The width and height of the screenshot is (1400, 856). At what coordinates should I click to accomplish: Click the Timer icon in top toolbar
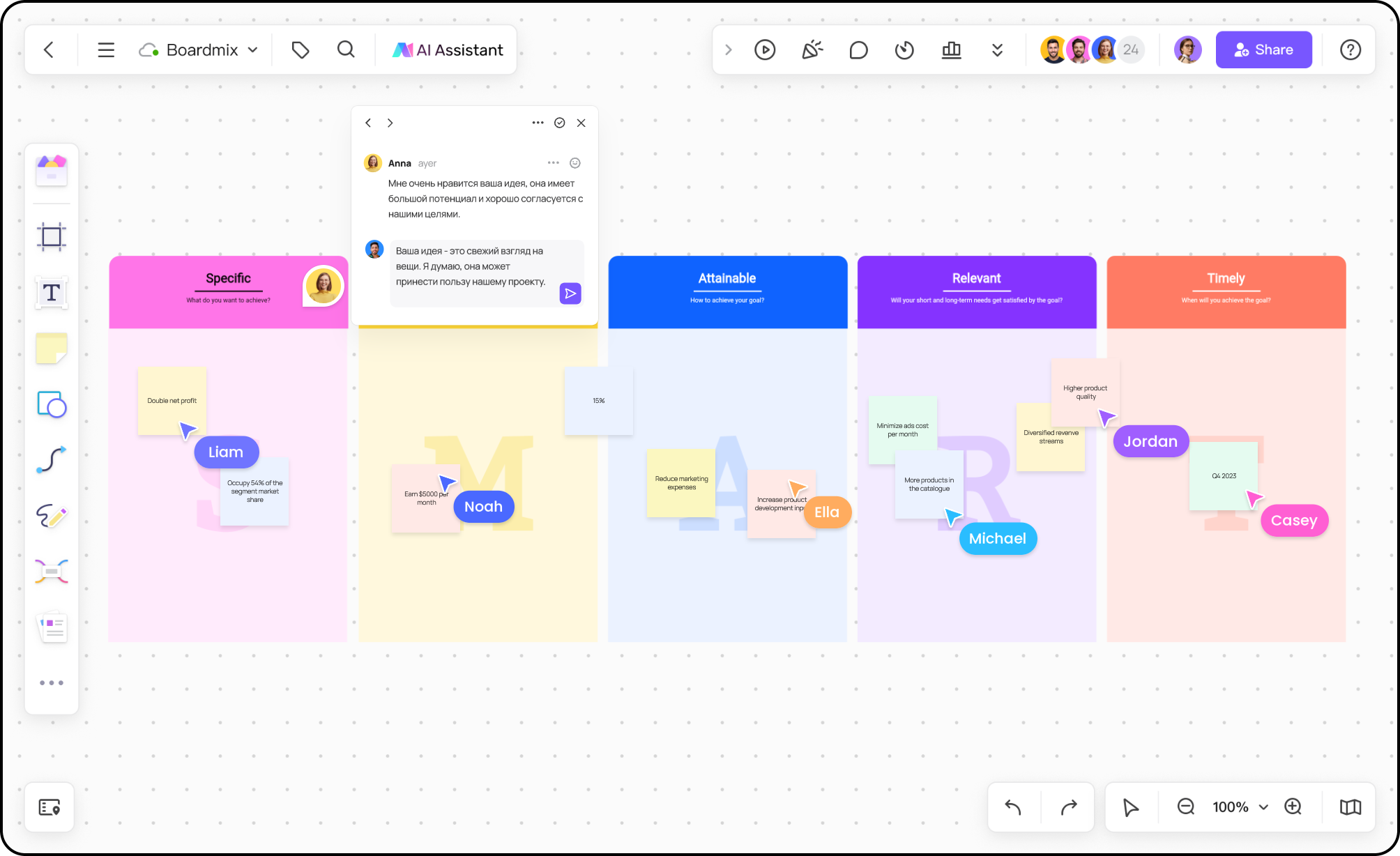pyautogui.click(x=905, y=49)
